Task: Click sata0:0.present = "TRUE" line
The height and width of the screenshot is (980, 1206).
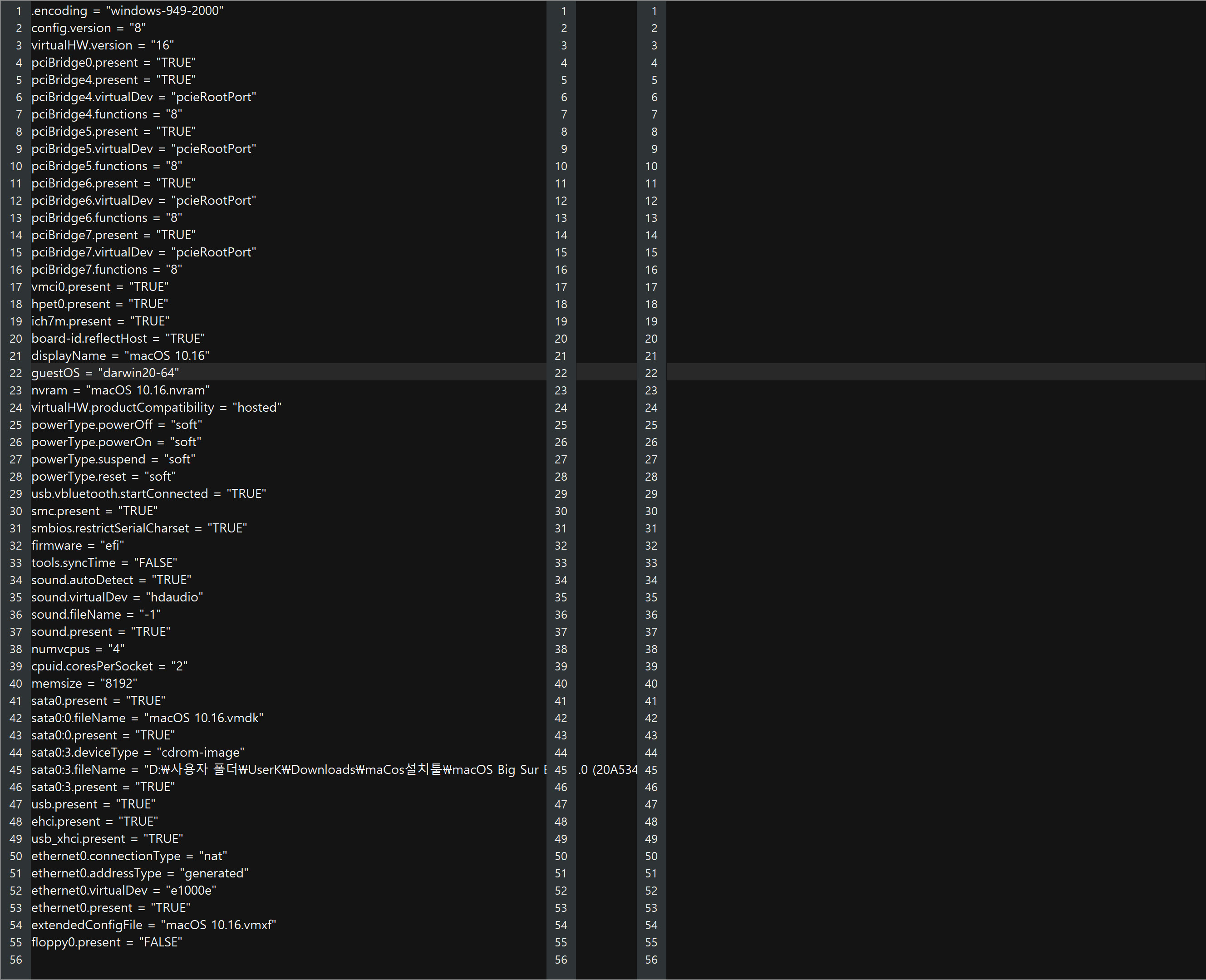Action: point(103,735)
